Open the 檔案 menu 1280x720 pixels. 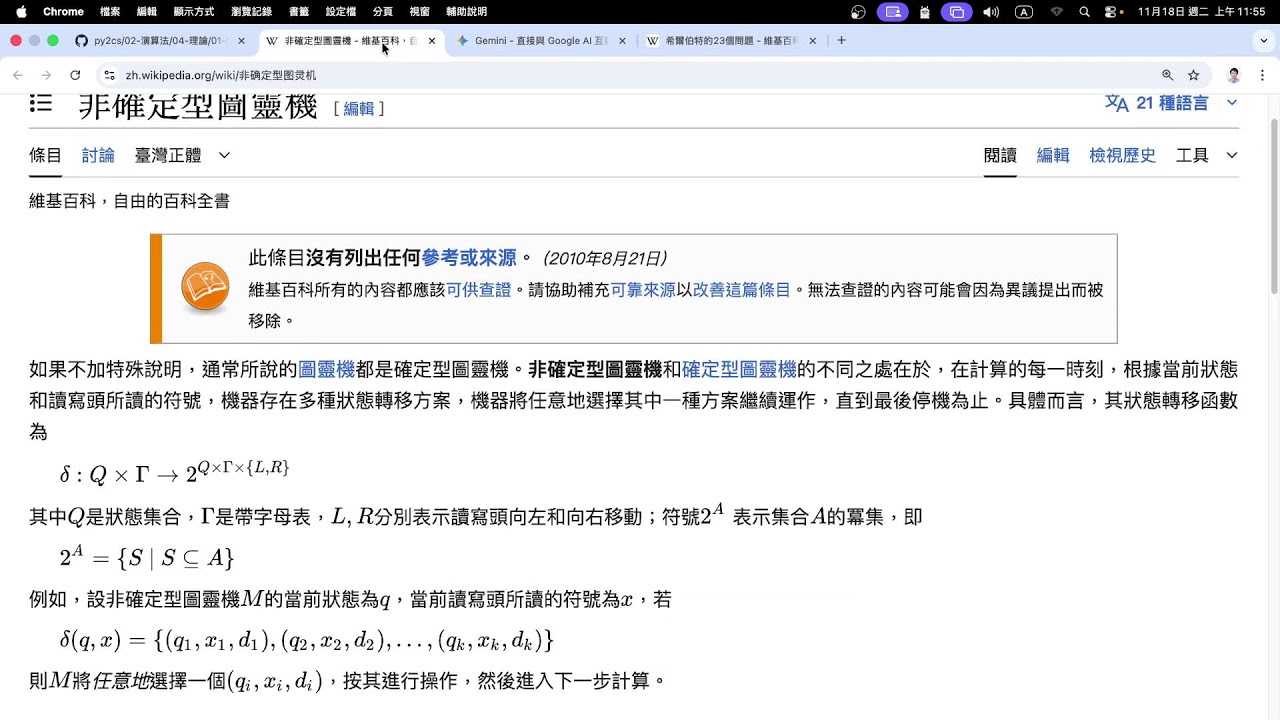(x=110, y=12)
